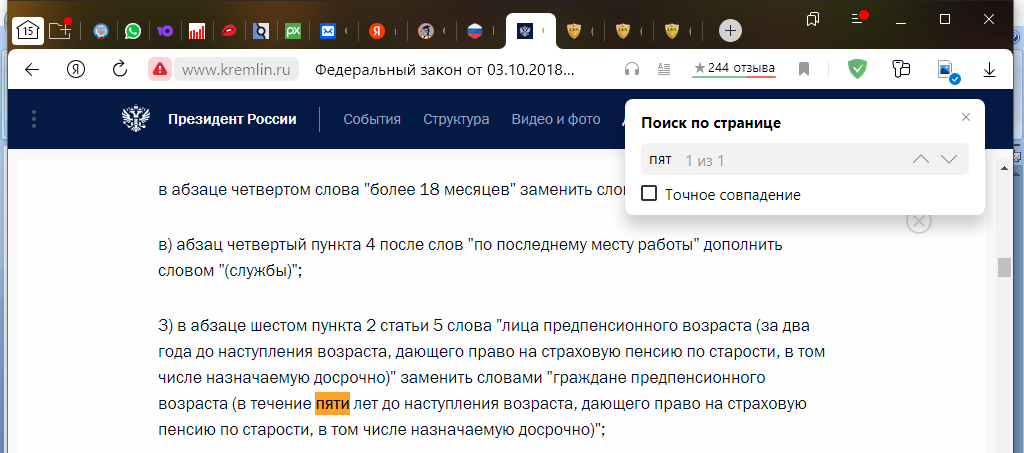Switch to the green PX pinned tab
The height and width of the screenshot is (453, 1024).
pos(293,31)
